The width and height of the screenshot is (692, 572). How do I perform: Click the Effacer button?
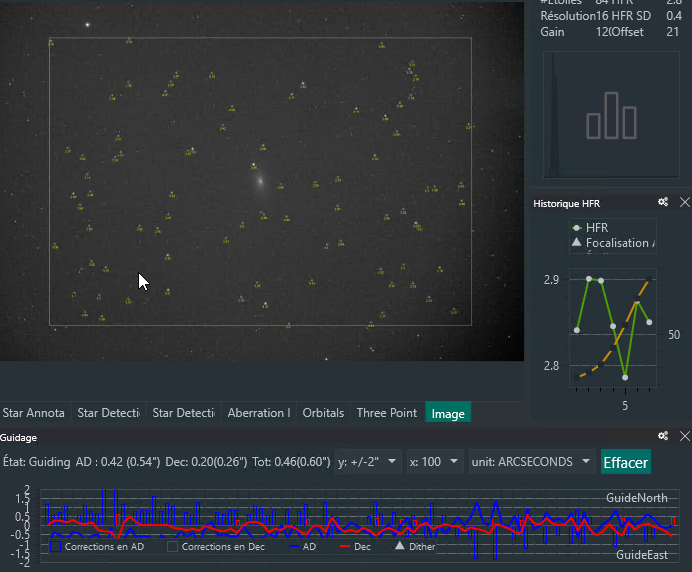(x=626, y=462)
